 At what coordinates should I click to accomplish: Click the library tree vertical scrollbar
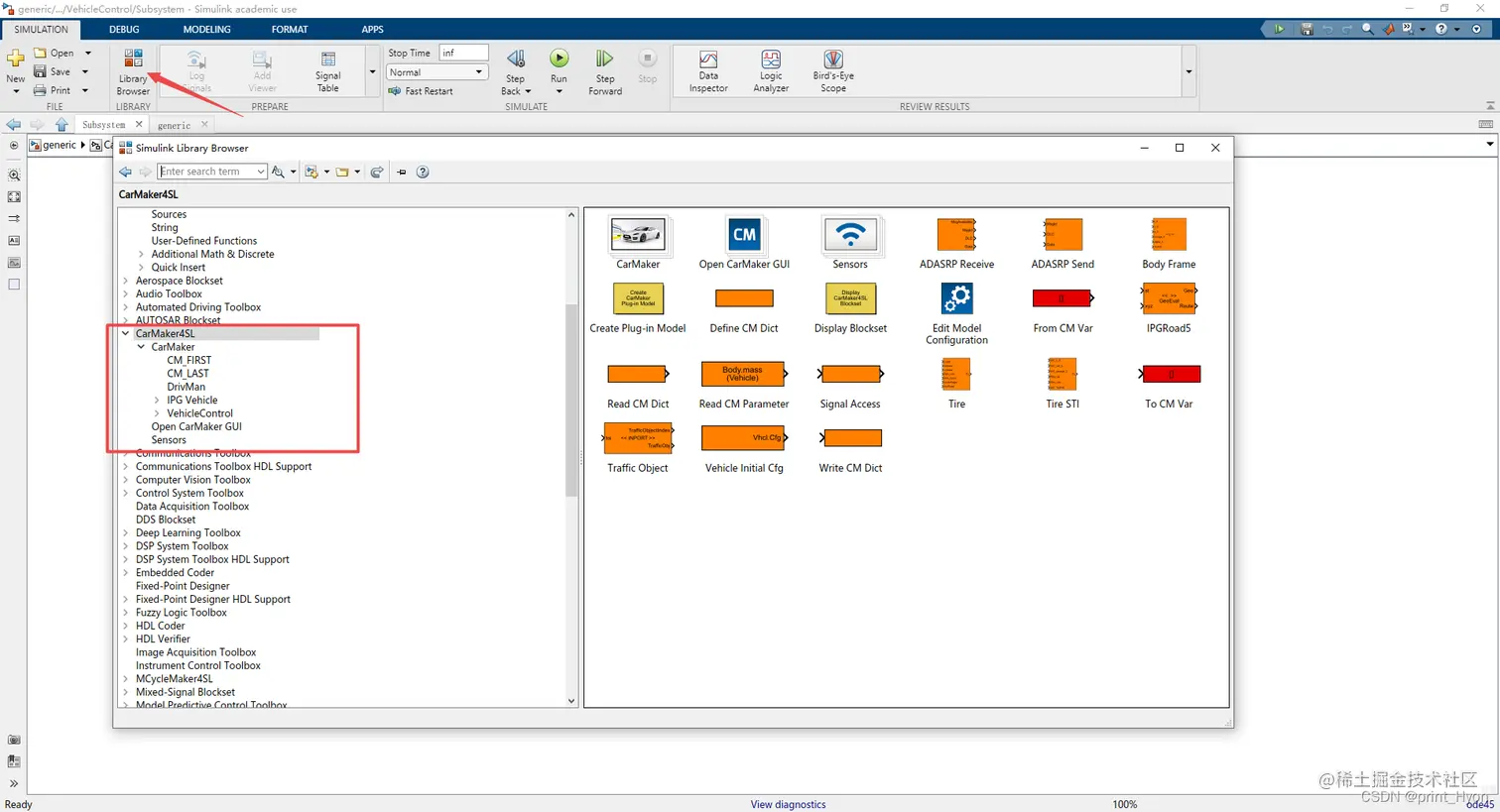coord(571,402)
